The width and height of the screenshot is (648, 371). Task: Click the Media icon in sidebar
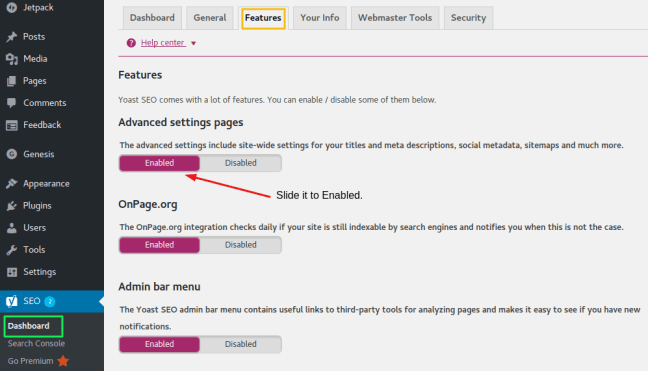[x=12, y=59]
